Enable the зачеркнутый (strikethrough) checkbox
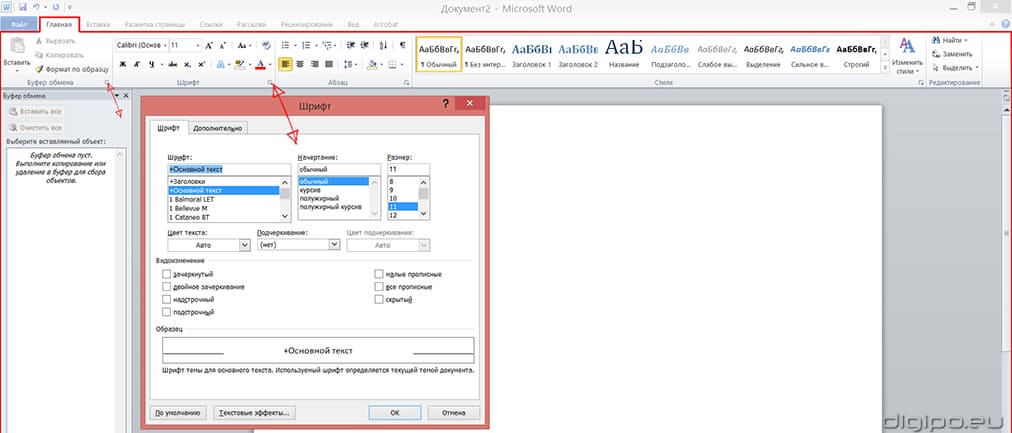This screenshot has width=1012, height=433. [166, 273]
